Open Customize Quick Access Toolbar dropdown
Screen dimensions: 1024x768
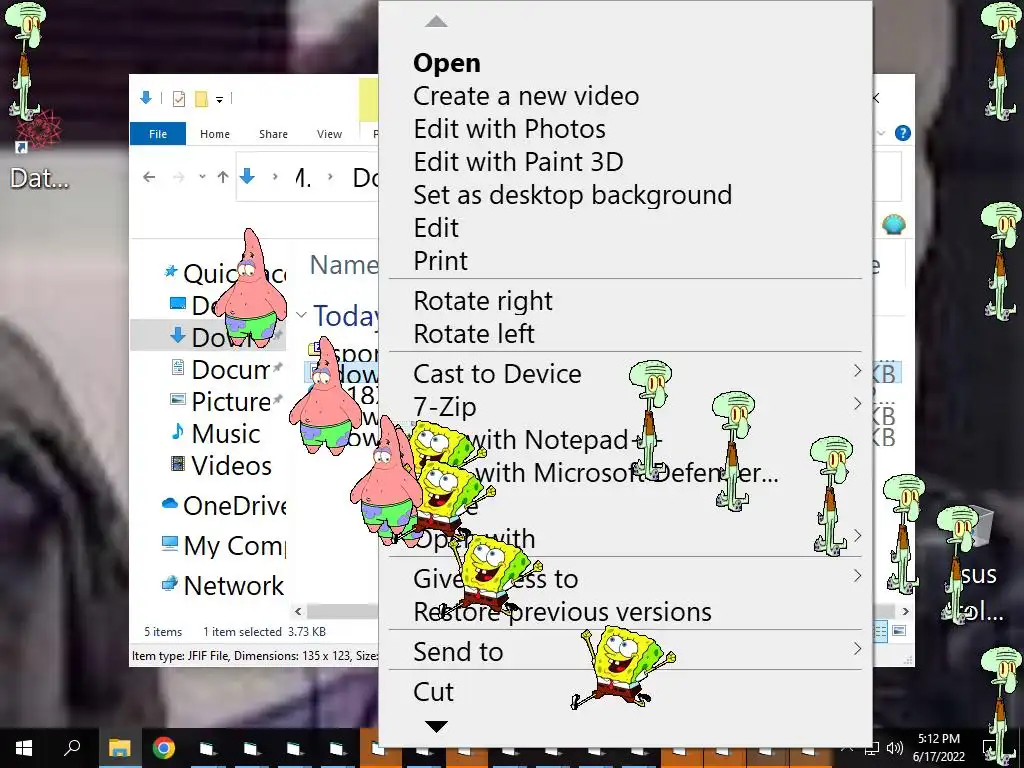pyautogui.click(x=219, y=99)
